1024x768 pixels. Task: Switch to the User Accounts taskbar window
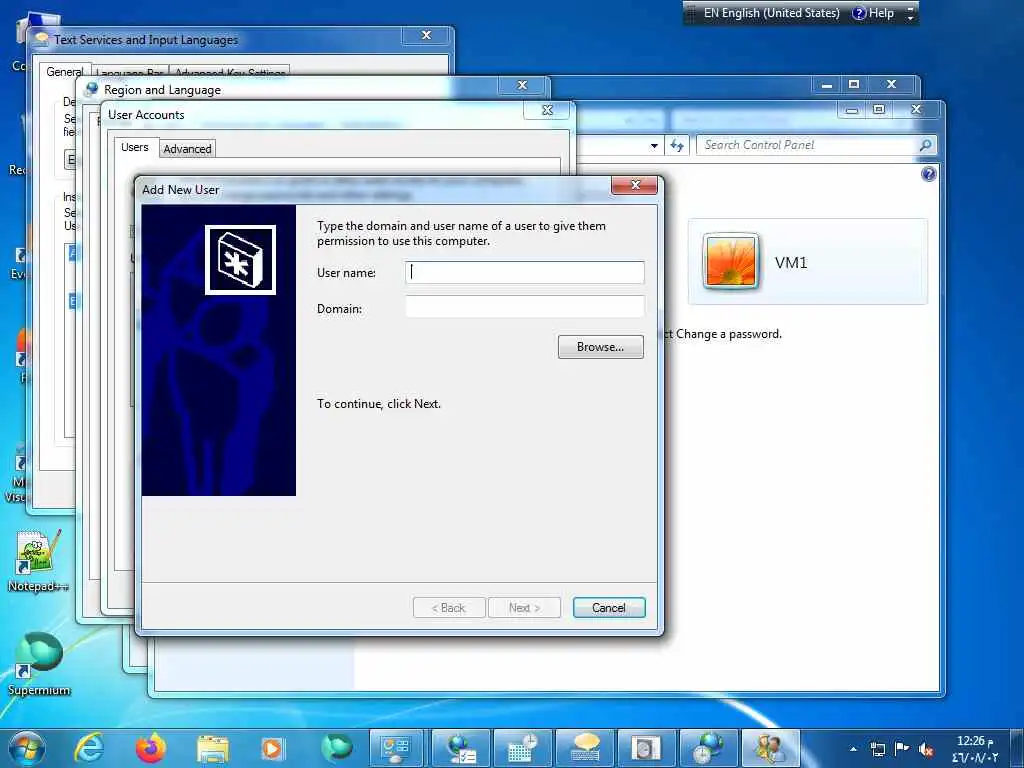click(770, 748)
